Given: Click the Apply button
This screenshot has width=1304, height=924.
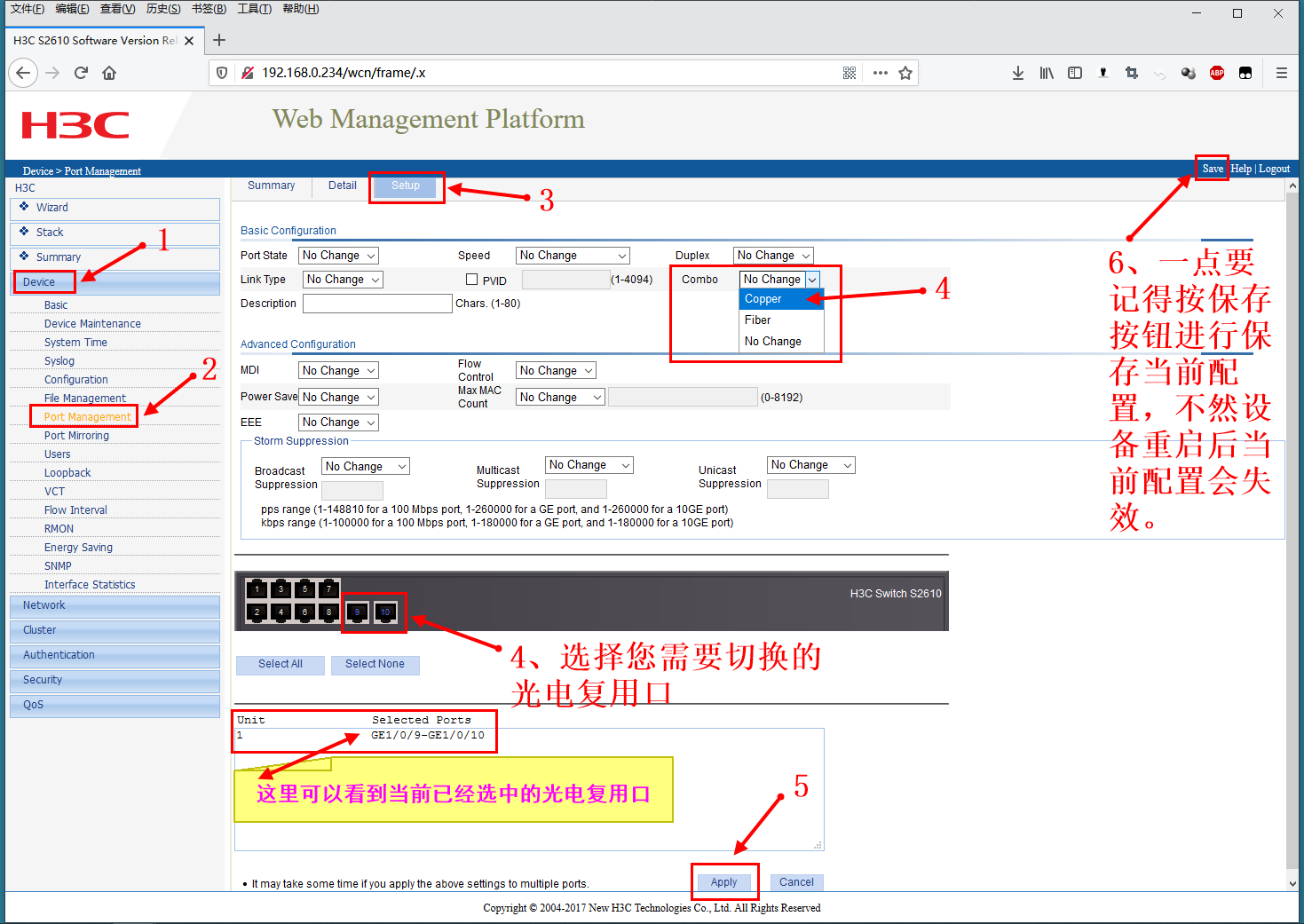Looking at the screenshot, I should point(723,881).
